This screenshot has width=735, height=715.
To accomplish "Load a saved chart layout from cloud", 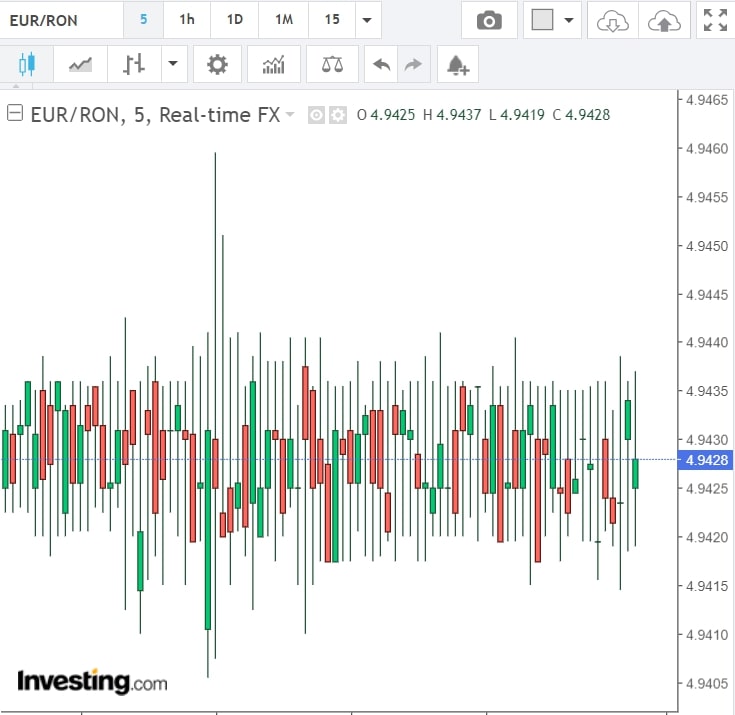I will click(x=610, y=20).
